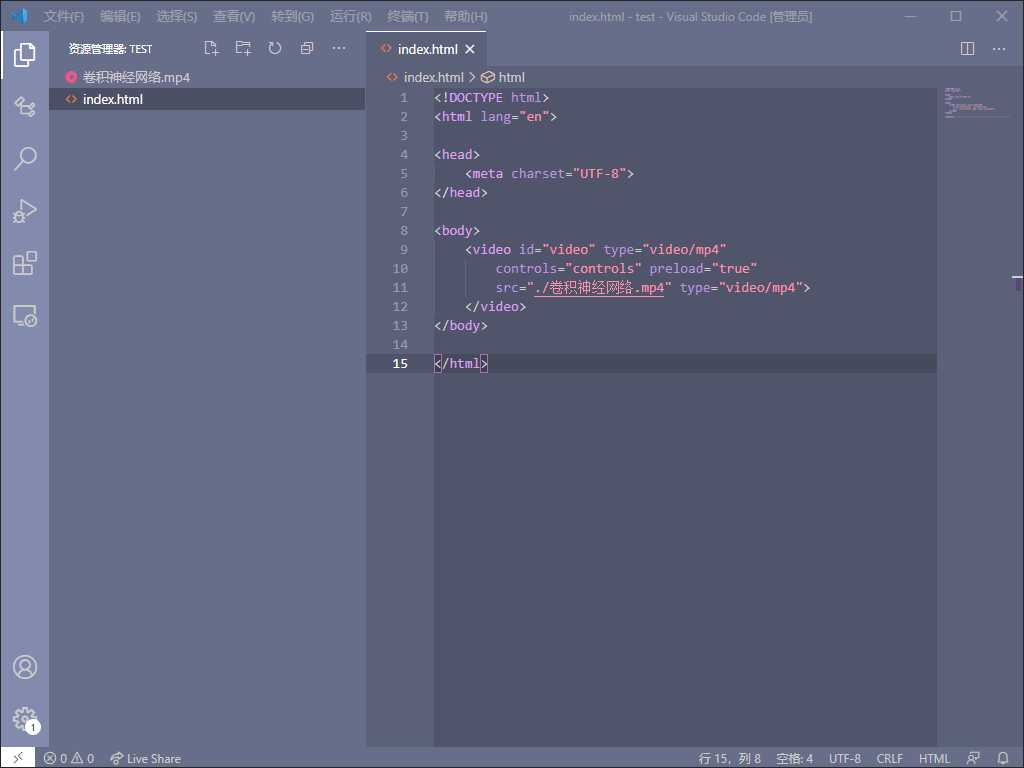This screenshot has width=1024, height=768.
Task: Open the notifications bell
Action: point(1002,758)
